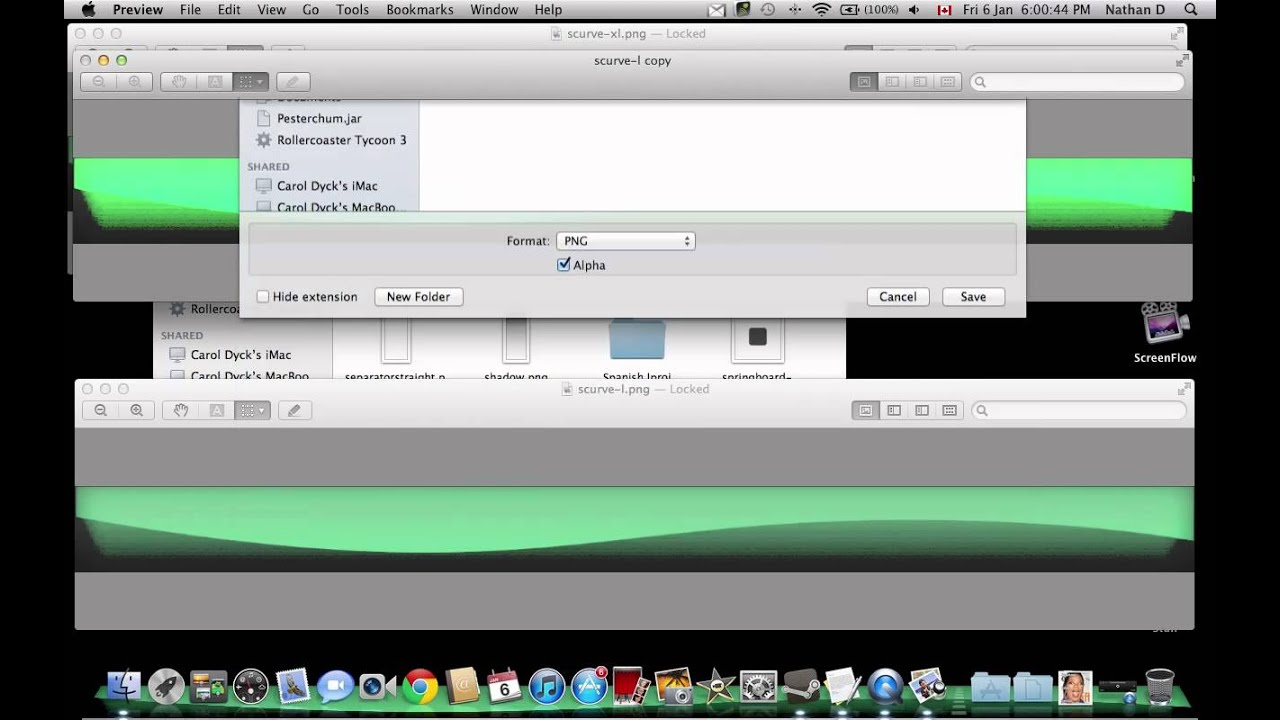The width and height of the screenshot is (1280, 720).
Task: Open selection tool dropdown in scurve-l.png toolbar
Action: (252, 410)
